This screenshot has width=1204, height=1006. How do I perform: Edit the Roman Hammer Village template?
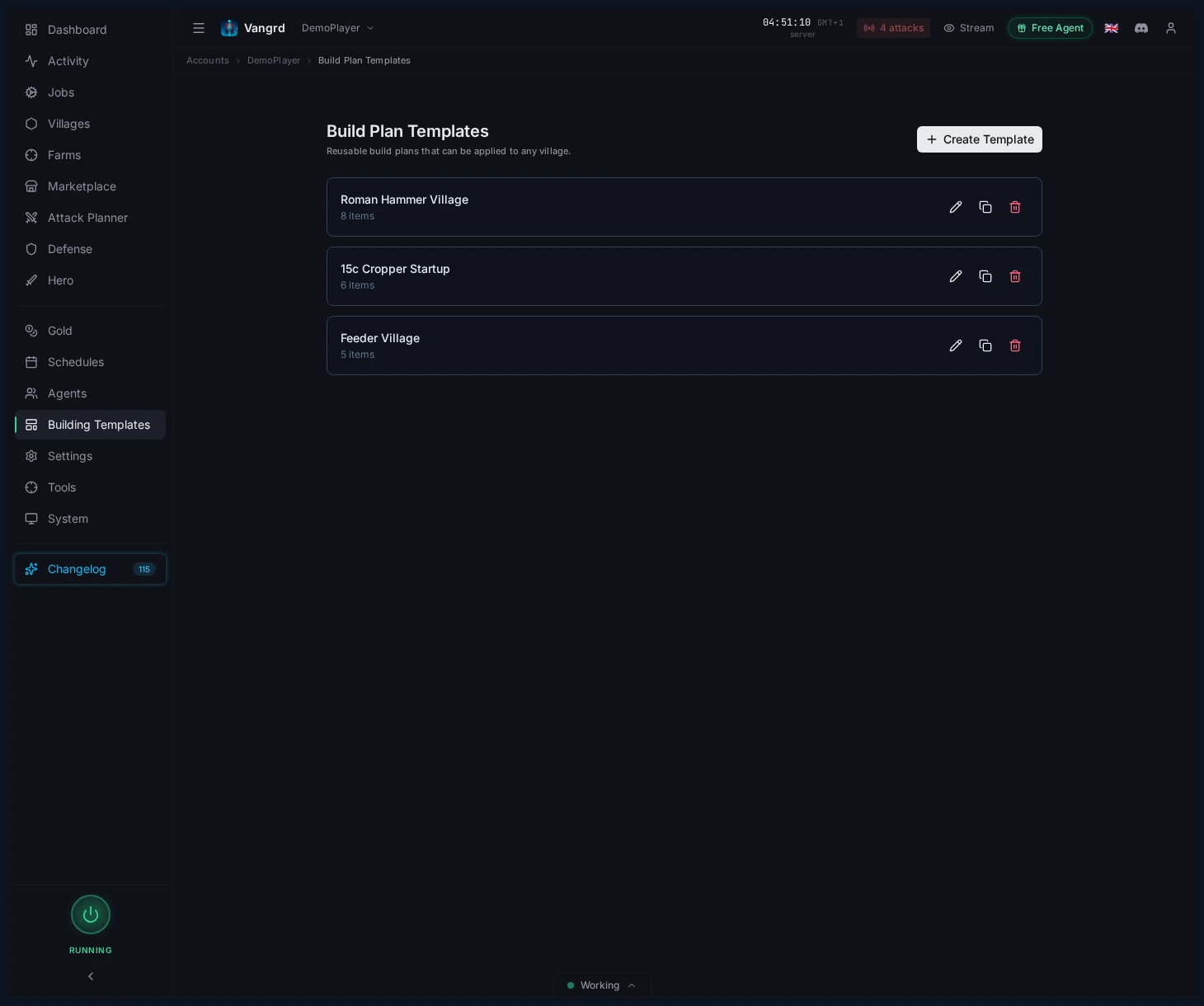(955, 207)
